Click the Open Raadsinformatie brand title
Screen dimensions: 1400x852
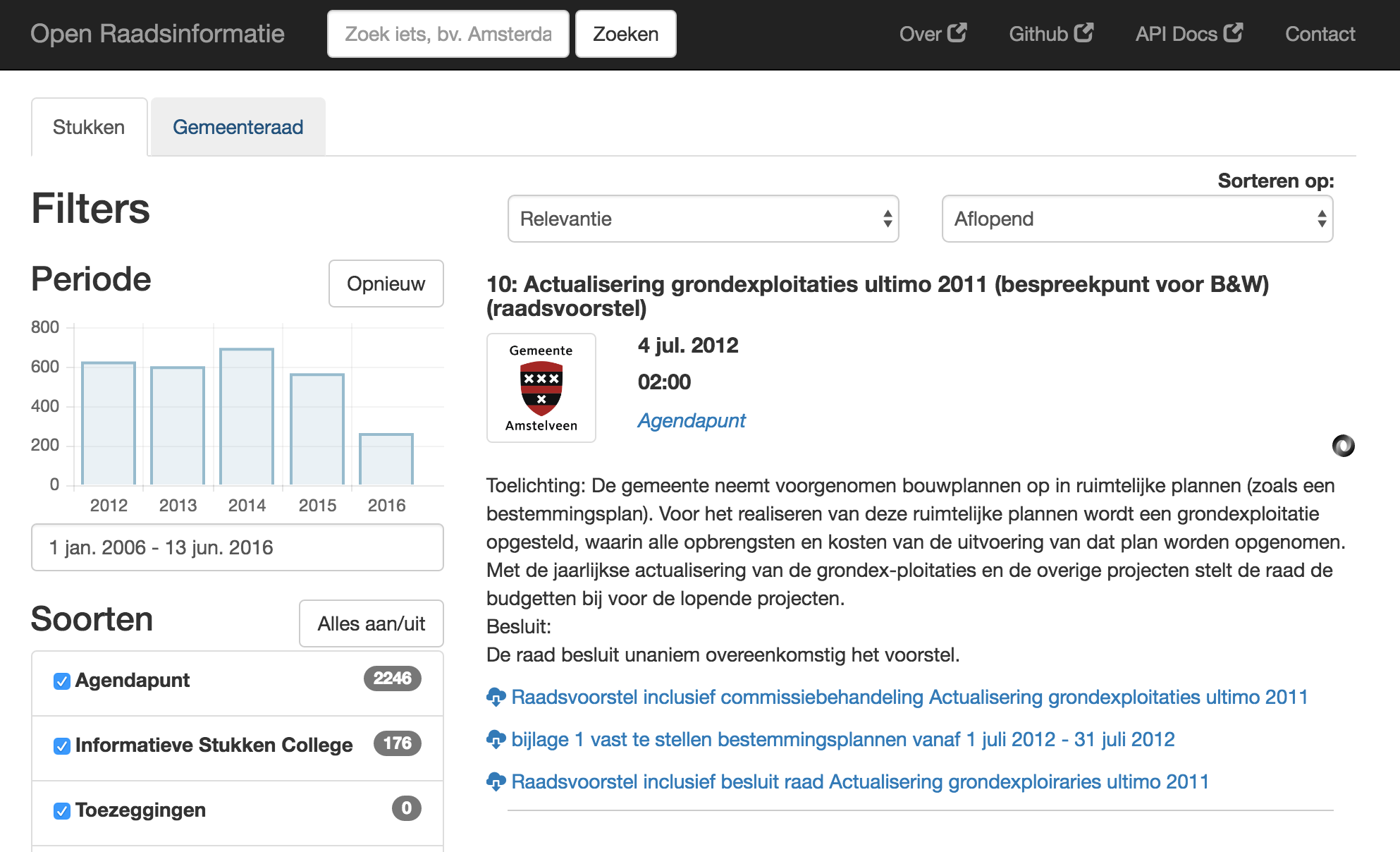pyautogui.click(x=157, y=34)
